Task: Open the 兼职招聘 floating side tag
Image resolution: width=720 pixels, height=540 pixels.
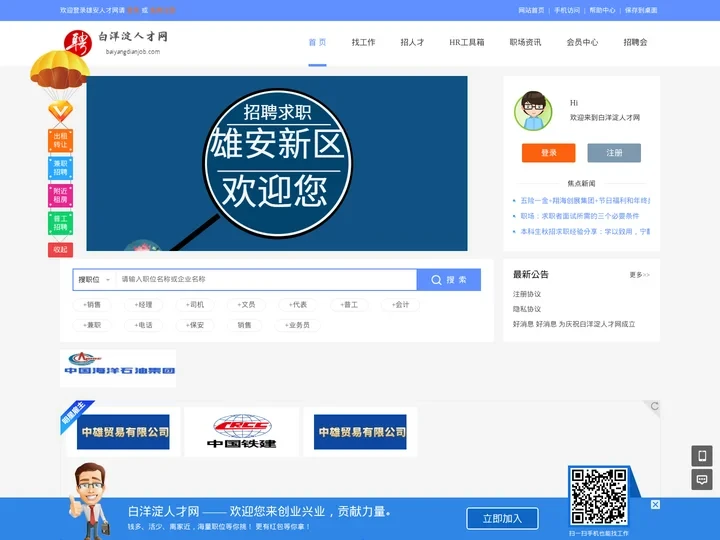Action: pos(60,168)
